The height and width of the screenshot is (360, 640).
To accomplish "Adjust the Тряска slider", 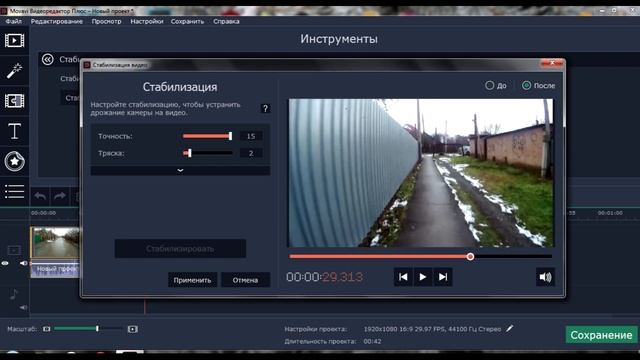I will [x=207, y=153].
